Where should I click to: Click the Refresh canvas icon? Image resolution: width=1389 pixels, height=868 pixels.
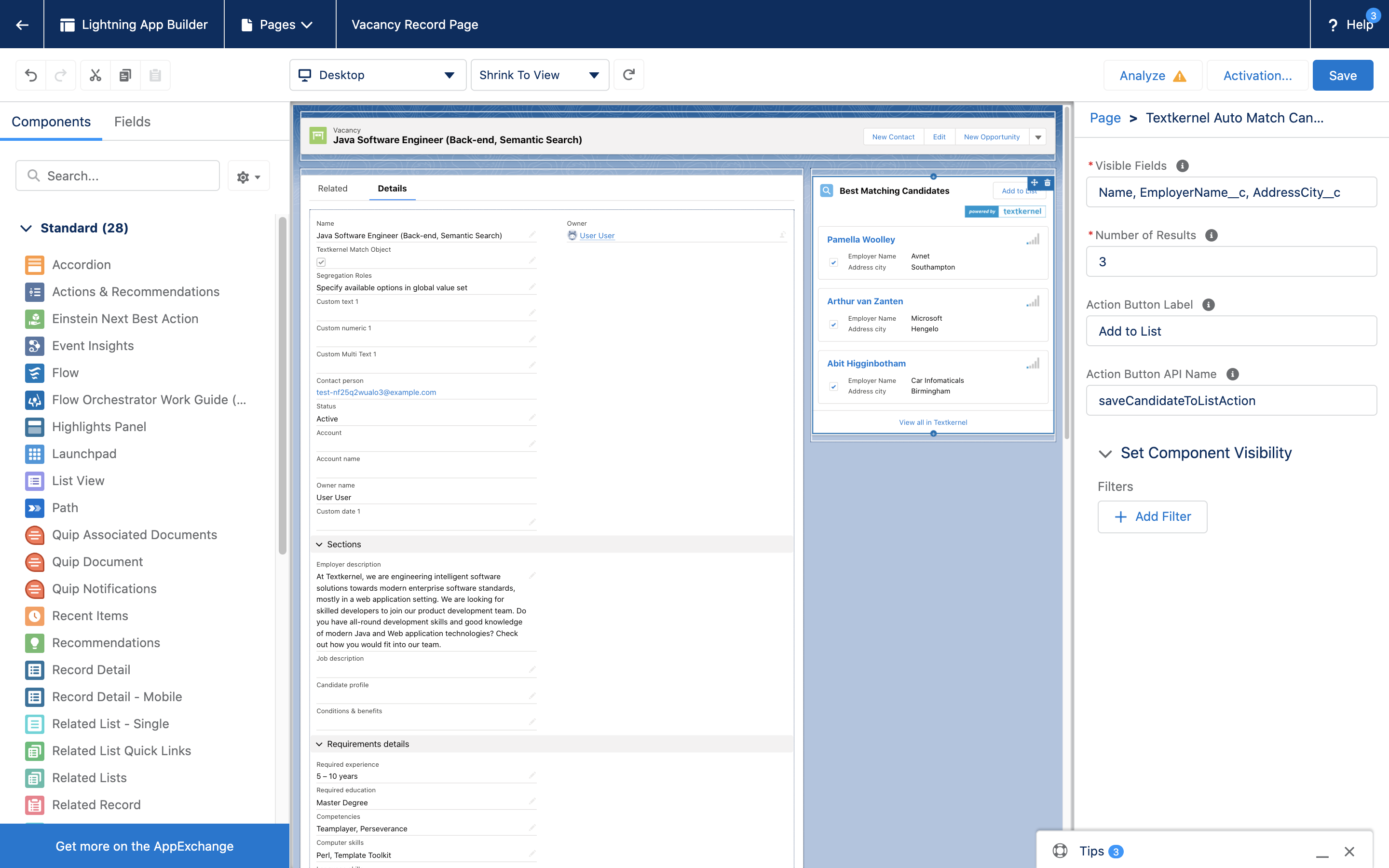point(628,75)
